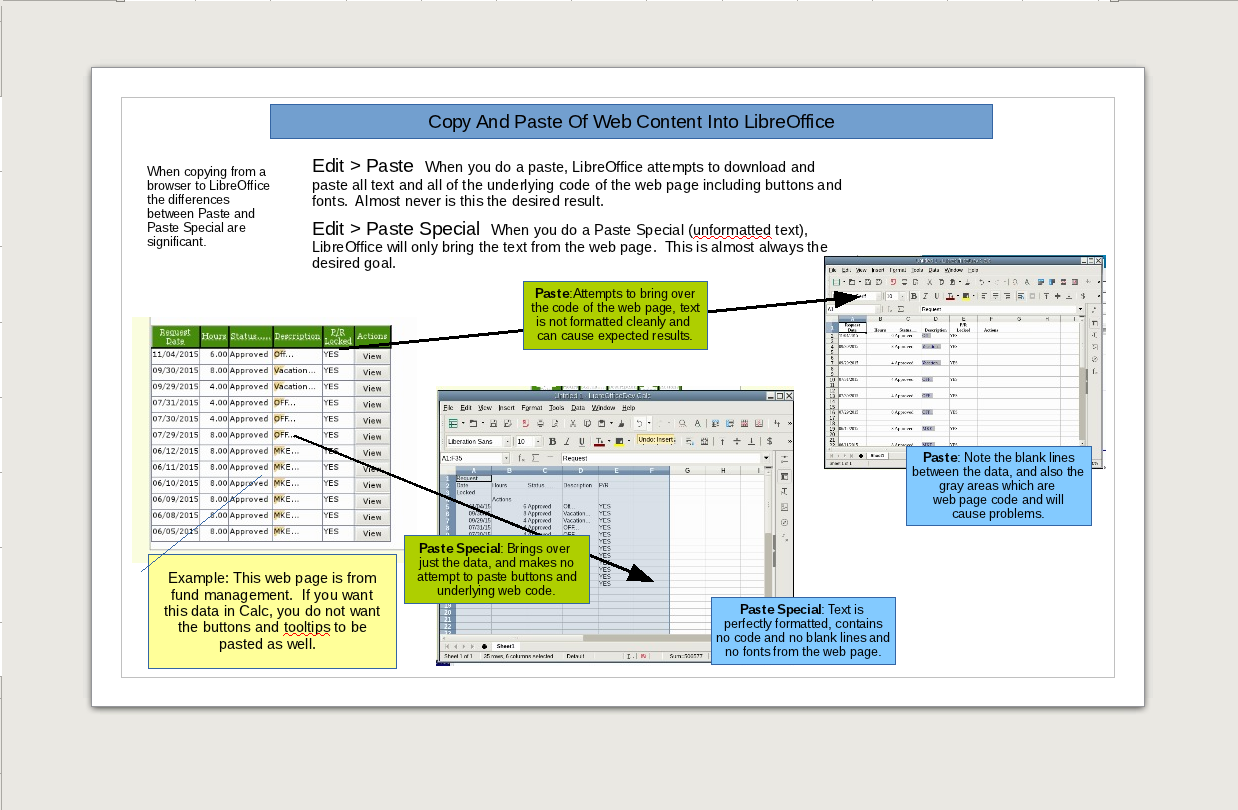Open Edit menu in center Calc window
This screenshot has height=810, width=1238.
coord(466,408)
